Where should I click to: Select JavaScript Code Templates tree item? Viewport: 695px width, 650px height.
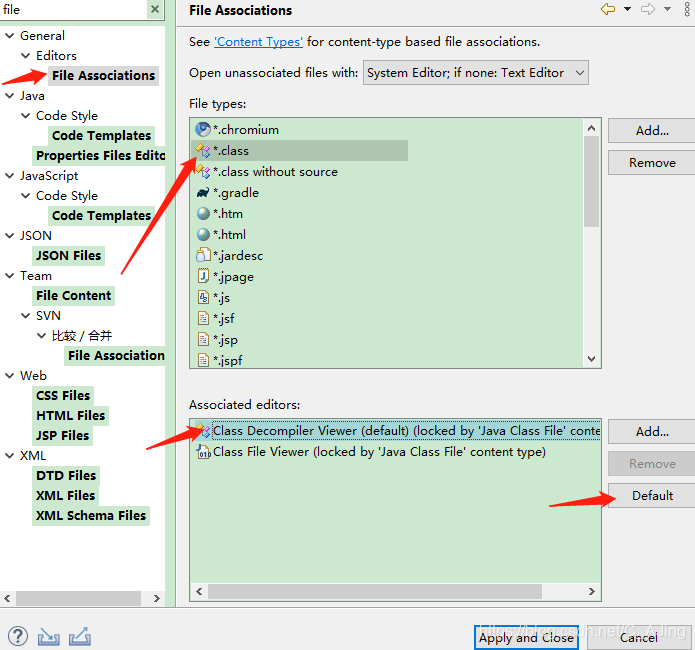point(102,215)
